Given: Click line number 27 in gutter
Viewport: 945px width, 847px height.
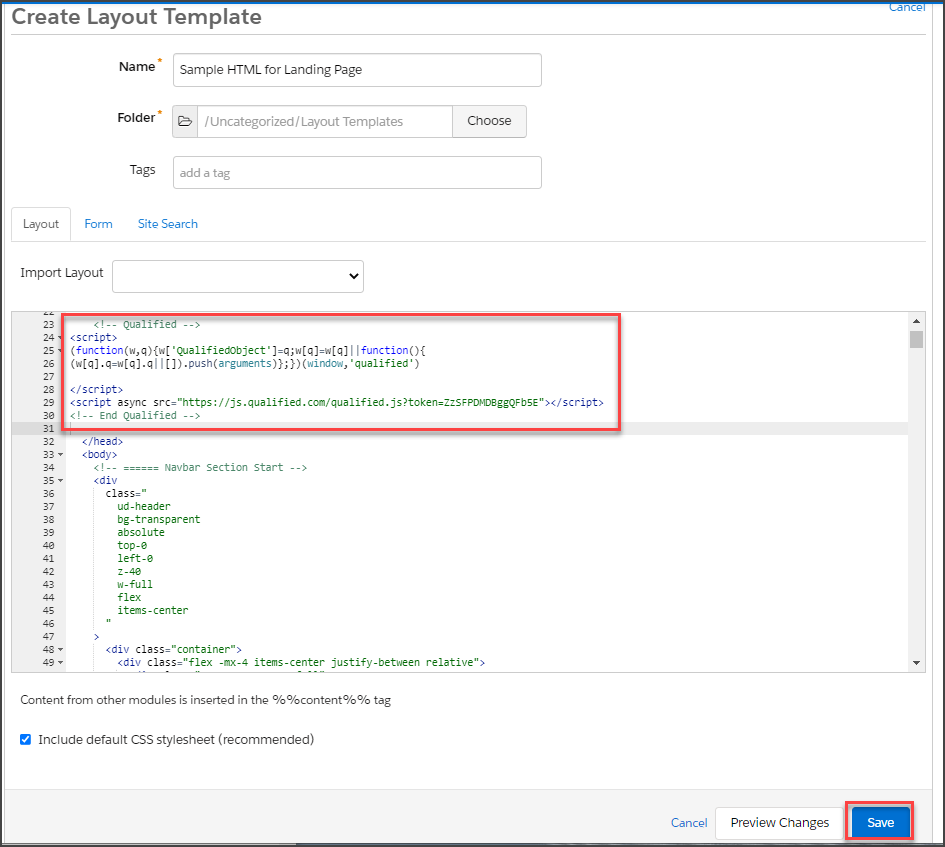Looking at the screenshot, I should [48, 377].
